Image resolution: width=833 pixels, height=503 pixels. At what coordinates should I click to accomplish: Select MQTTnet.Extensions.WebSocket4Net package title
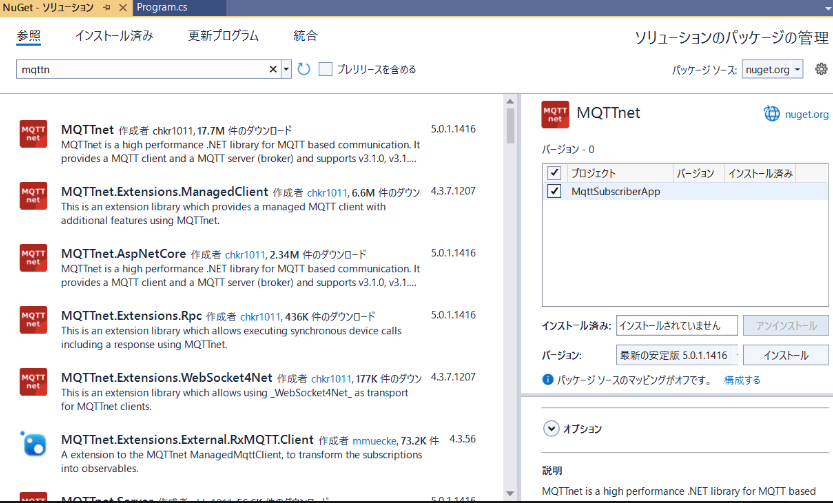[x=167, y=378]
